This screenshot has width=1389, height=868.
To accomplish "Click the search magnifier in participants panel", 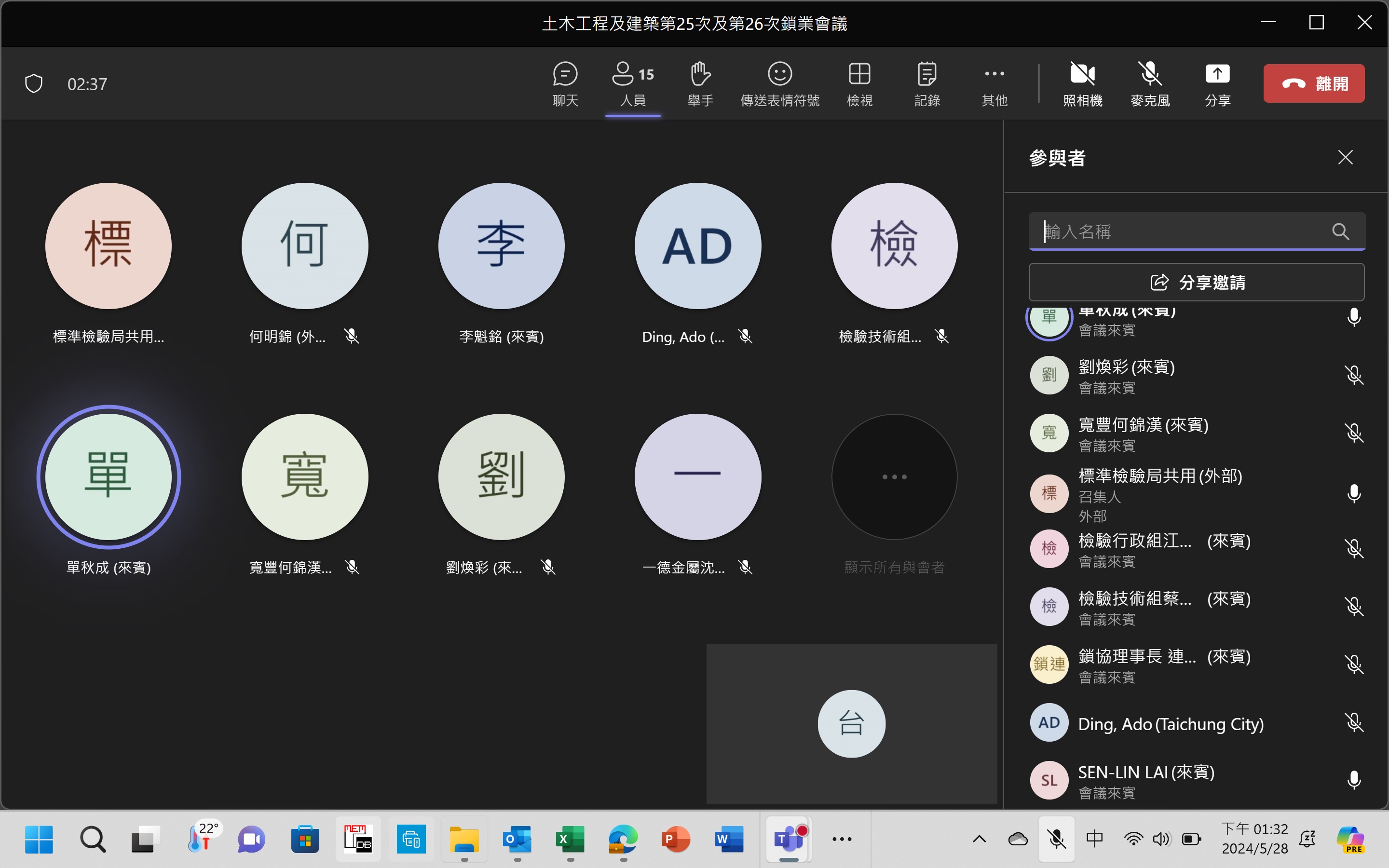I will click(x=1340, y=231).
